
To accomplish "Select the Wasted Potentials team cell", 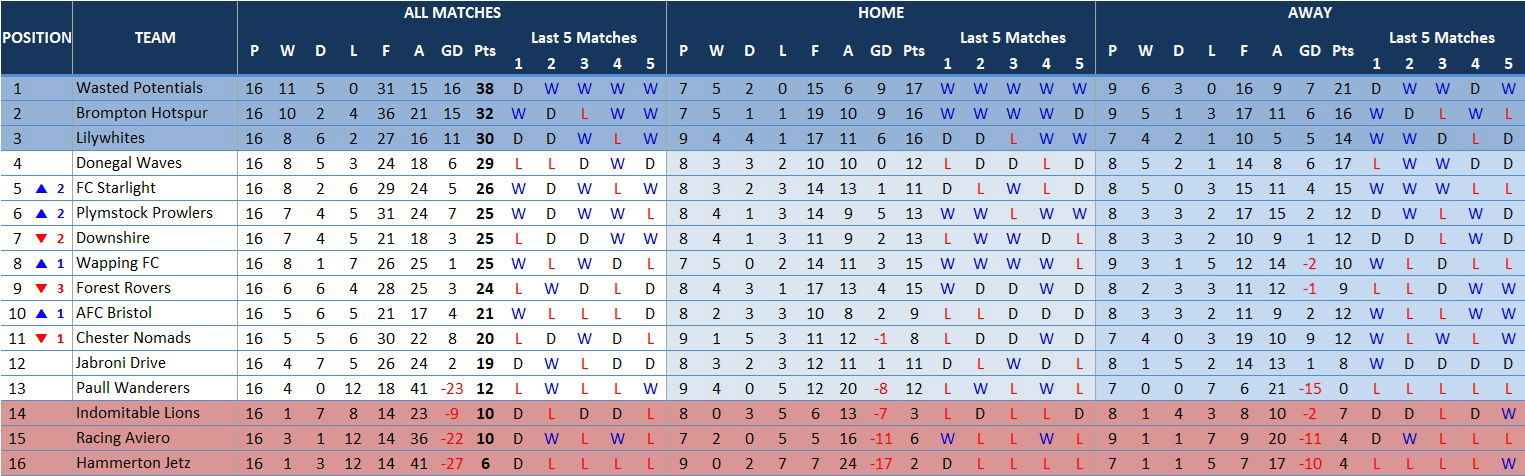I will 139,88.
